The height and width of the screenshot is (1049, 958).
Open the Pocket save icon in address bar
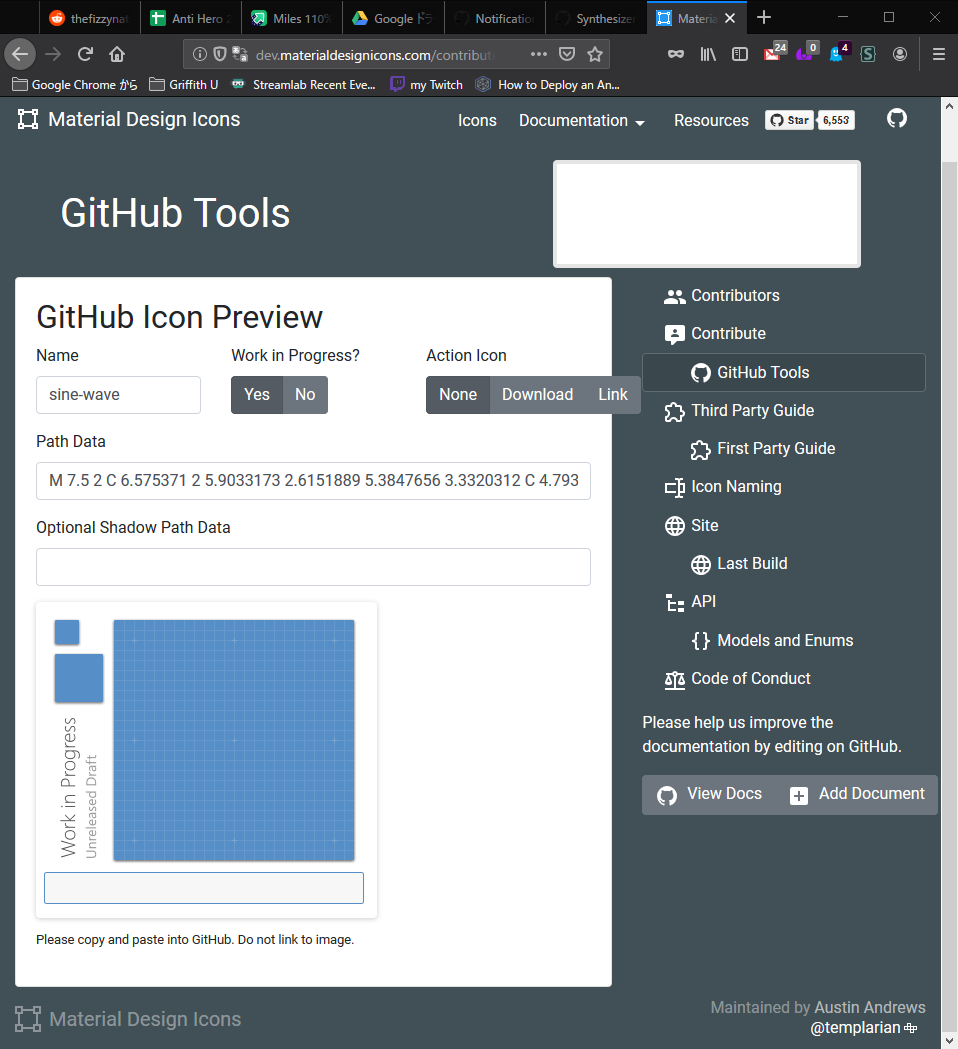pyautogui.click(x=567, y=54)
